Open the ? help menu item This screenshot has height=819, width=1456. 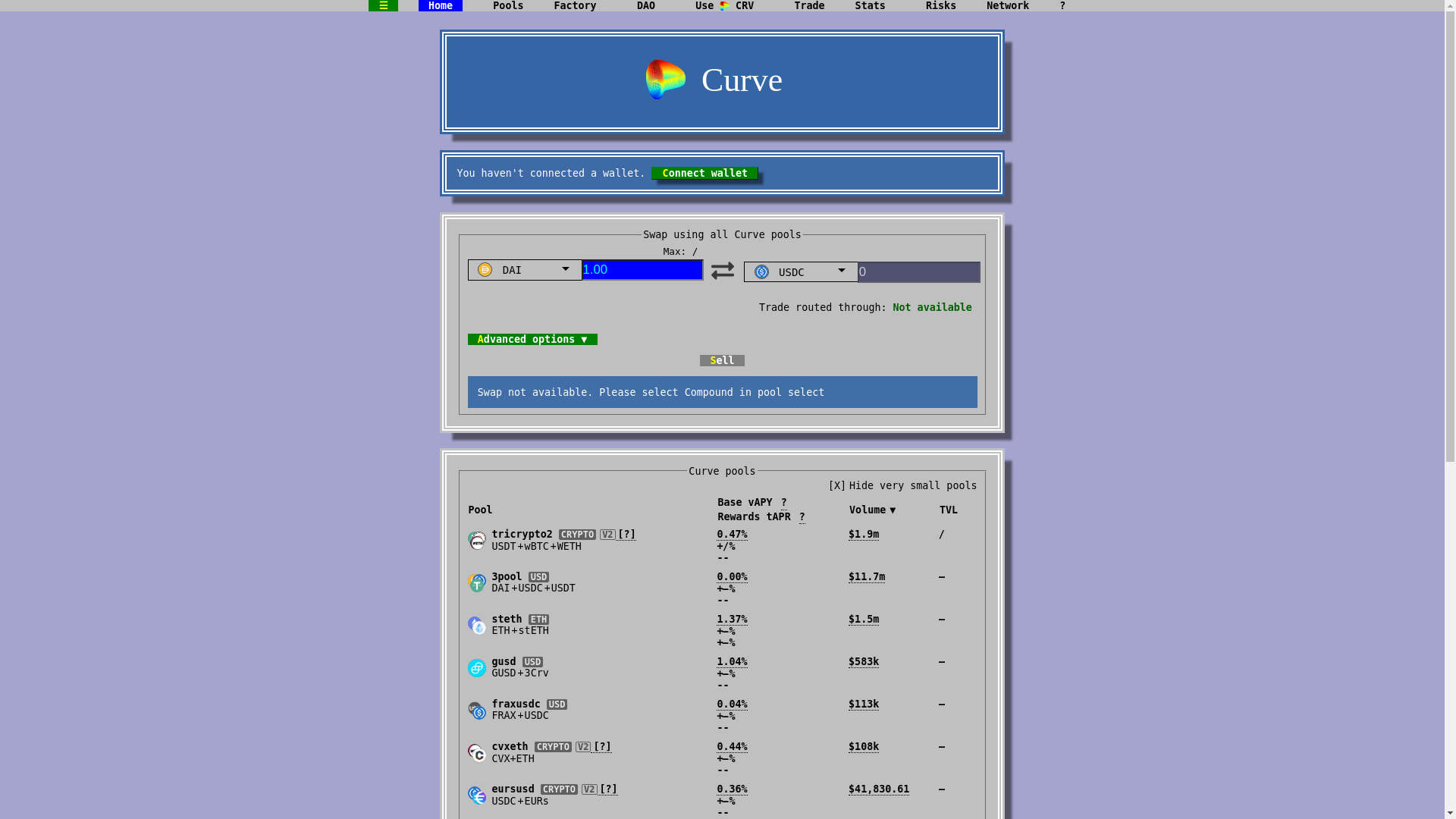point(1062,5)
